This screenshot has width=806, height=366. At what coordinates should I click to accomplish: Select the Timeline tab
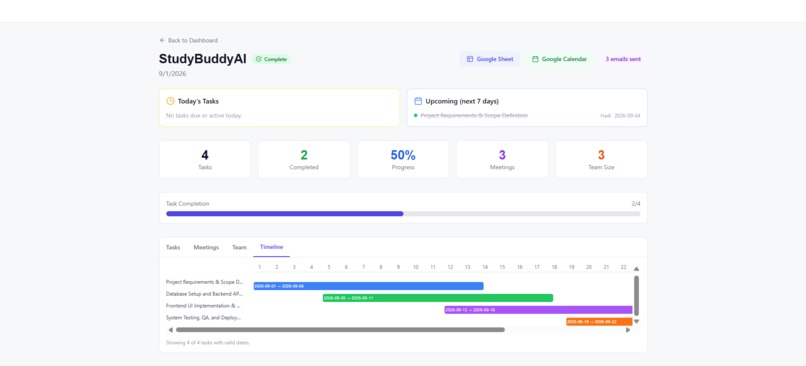[x=271, y=247]
